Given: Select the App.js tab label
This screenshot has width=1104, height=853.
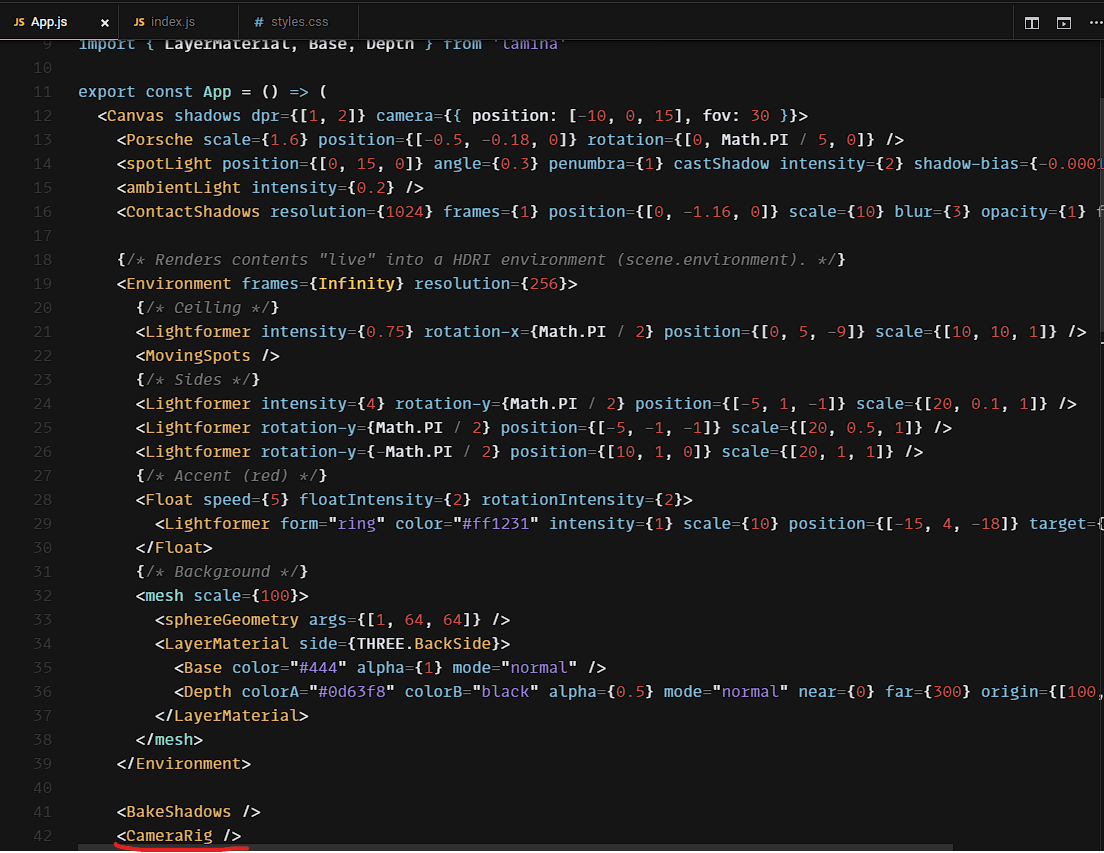Looking at the screenshot, I should tap(49, 22).
